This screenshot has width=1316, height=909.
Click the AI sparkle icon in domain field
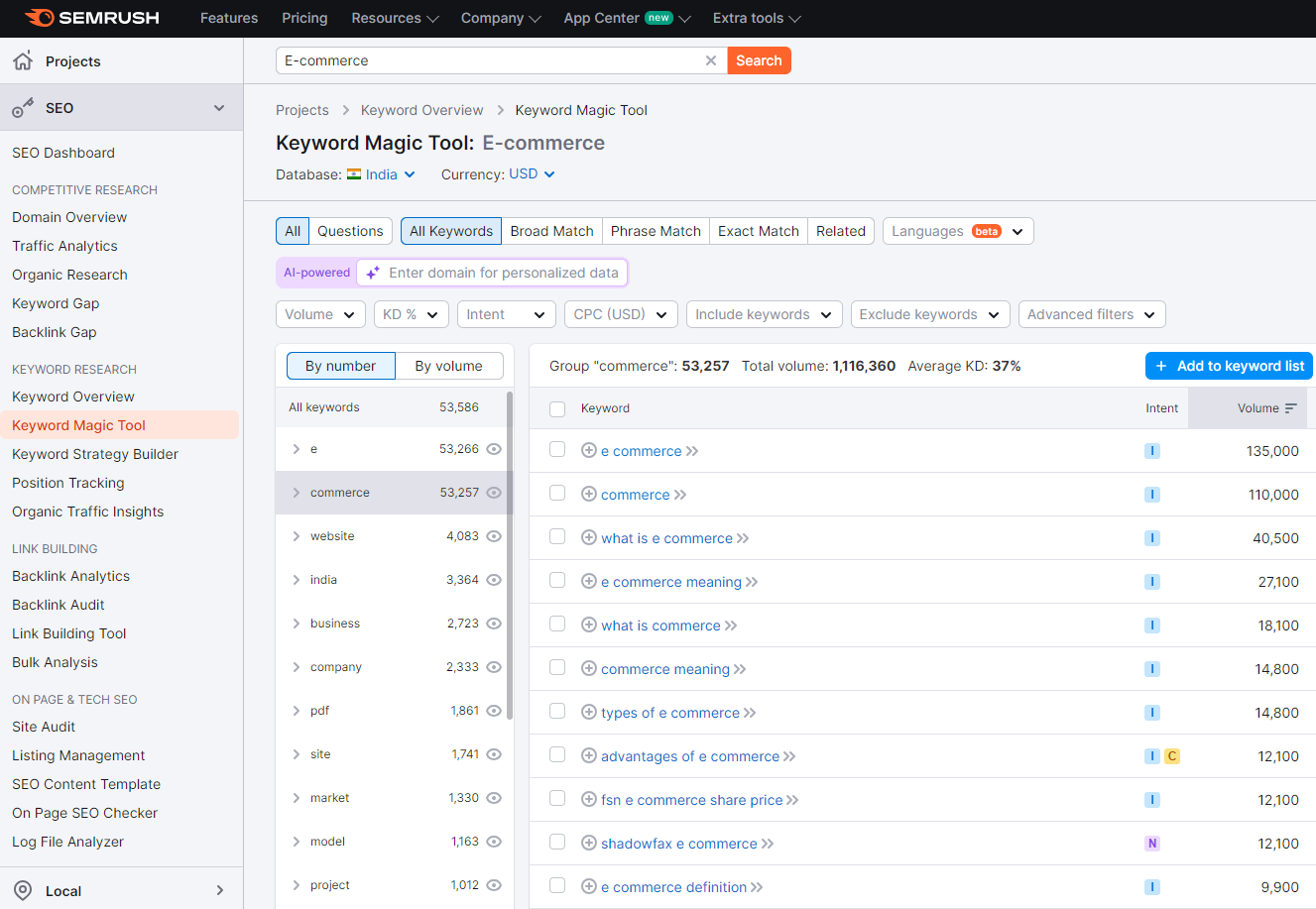pyautogui.click(x=373, y=273)
